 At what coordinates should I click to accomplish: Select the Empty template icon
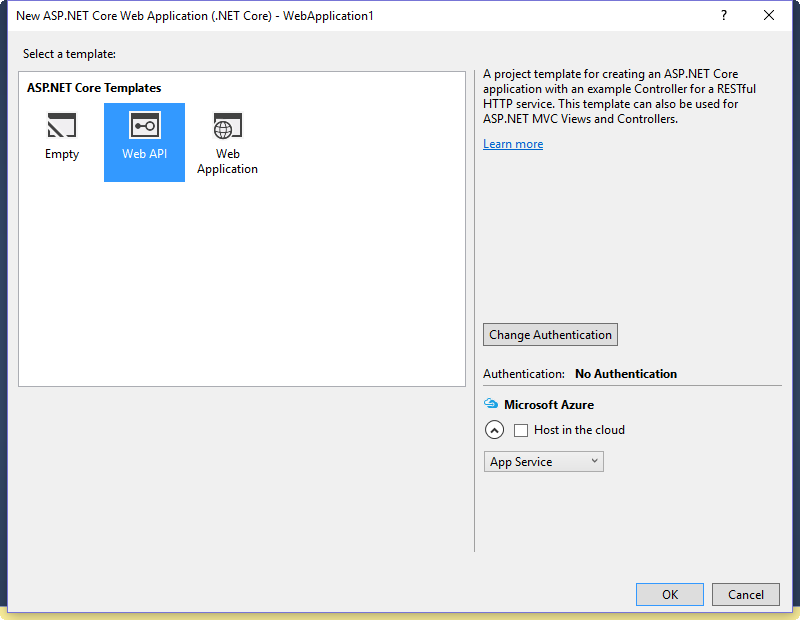point(62,126)
